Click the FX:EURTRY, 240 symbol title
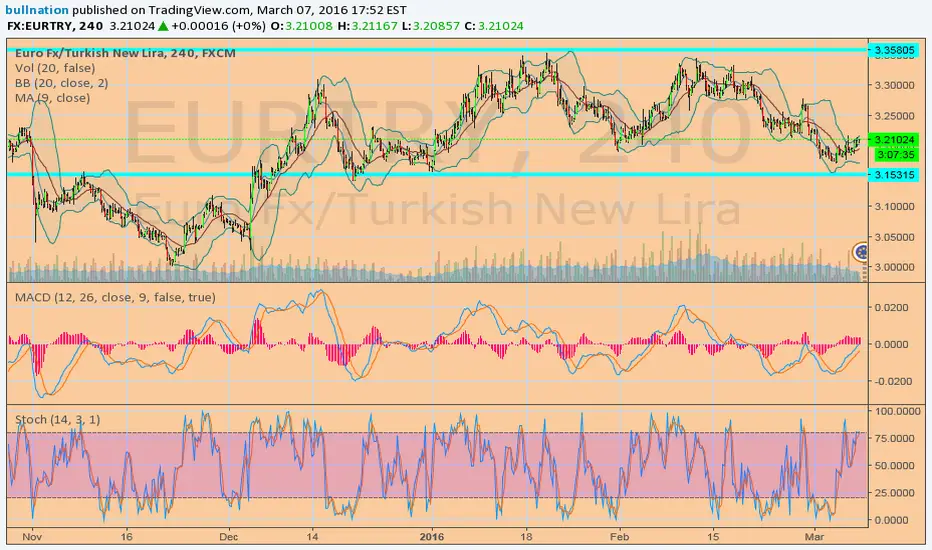The width and height of the screenshot is (932, 550). click(55, 26)
